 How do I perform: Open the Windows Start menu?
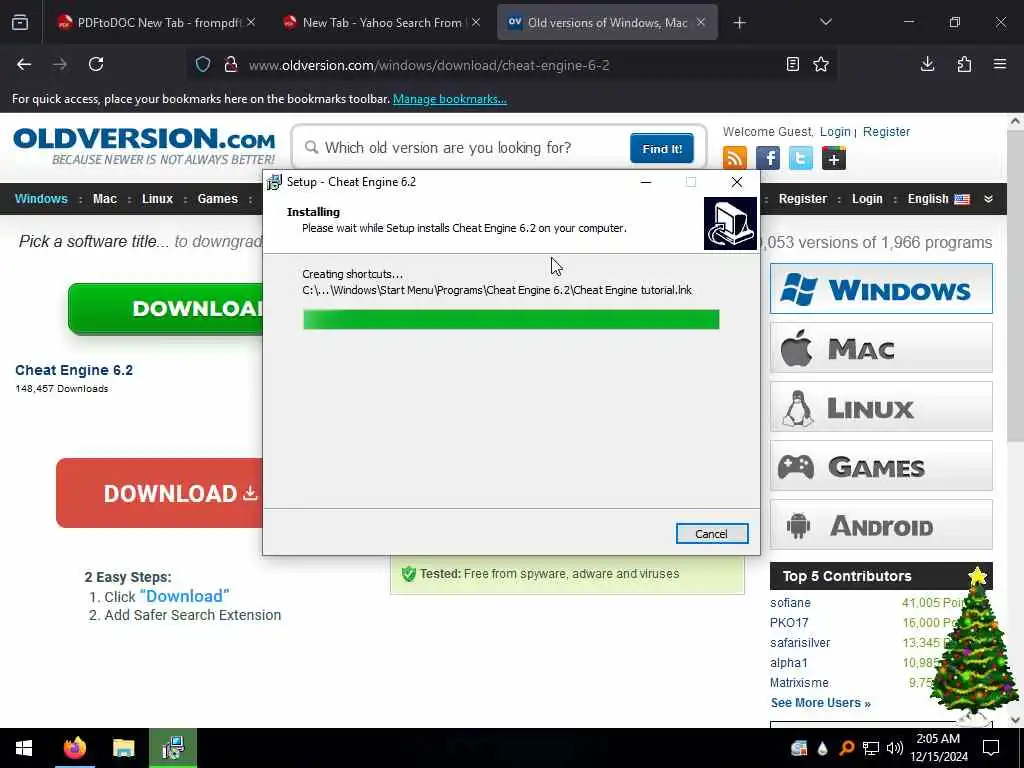click(x=24, y=748)
